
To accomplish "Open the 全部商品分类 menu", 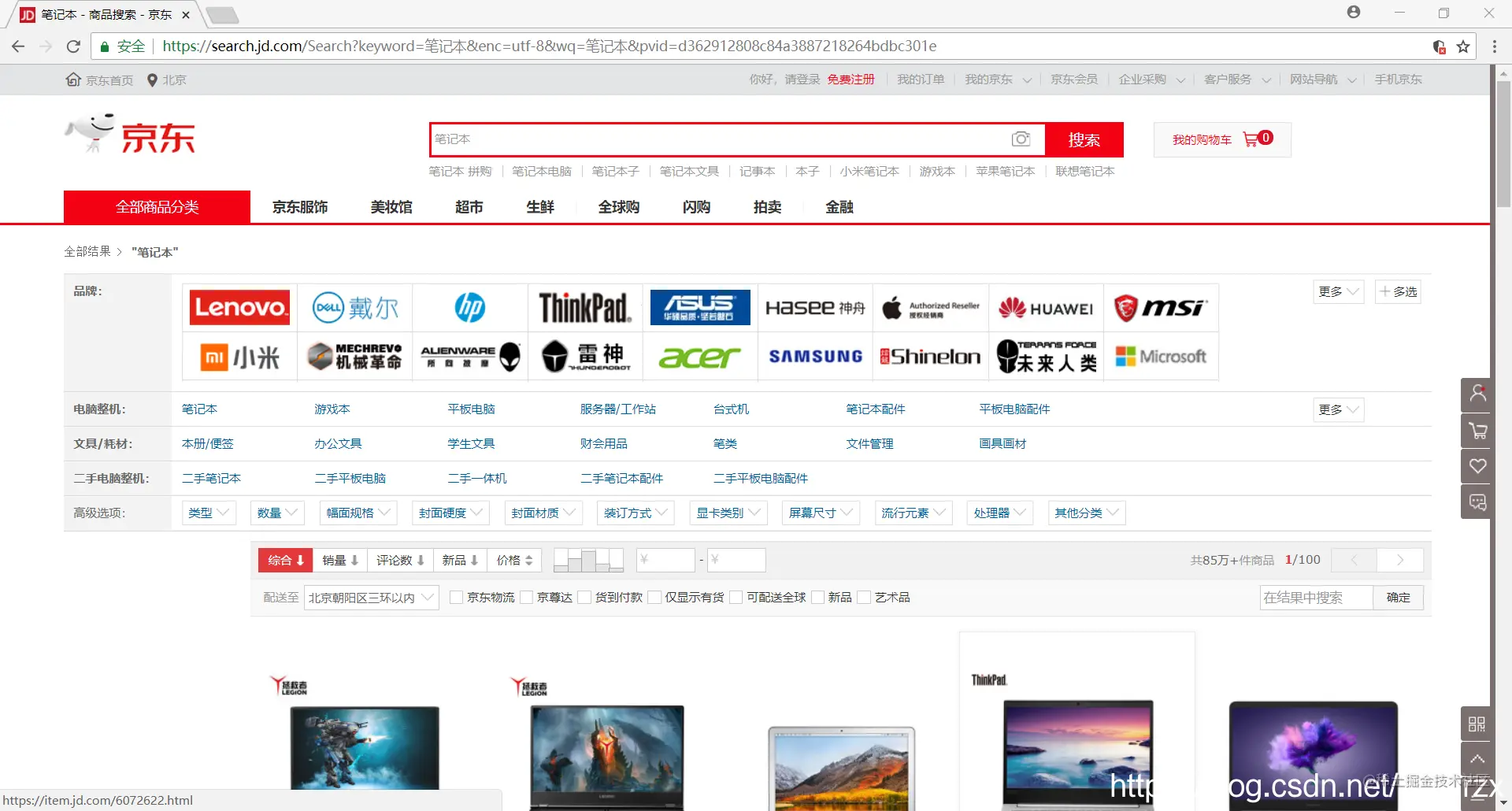I will (157, 207).
